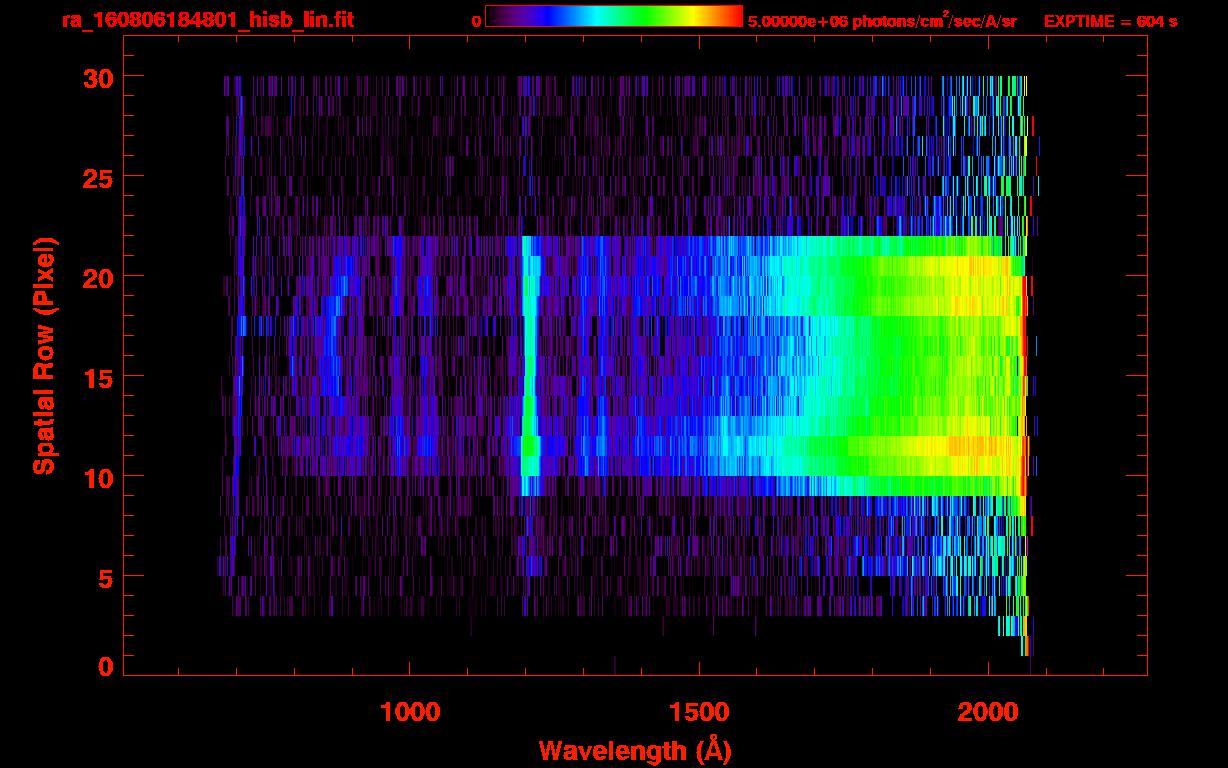
Task: Click the file name ra_160806184801_hisb_lin.fit
Action: click(206, 19)
